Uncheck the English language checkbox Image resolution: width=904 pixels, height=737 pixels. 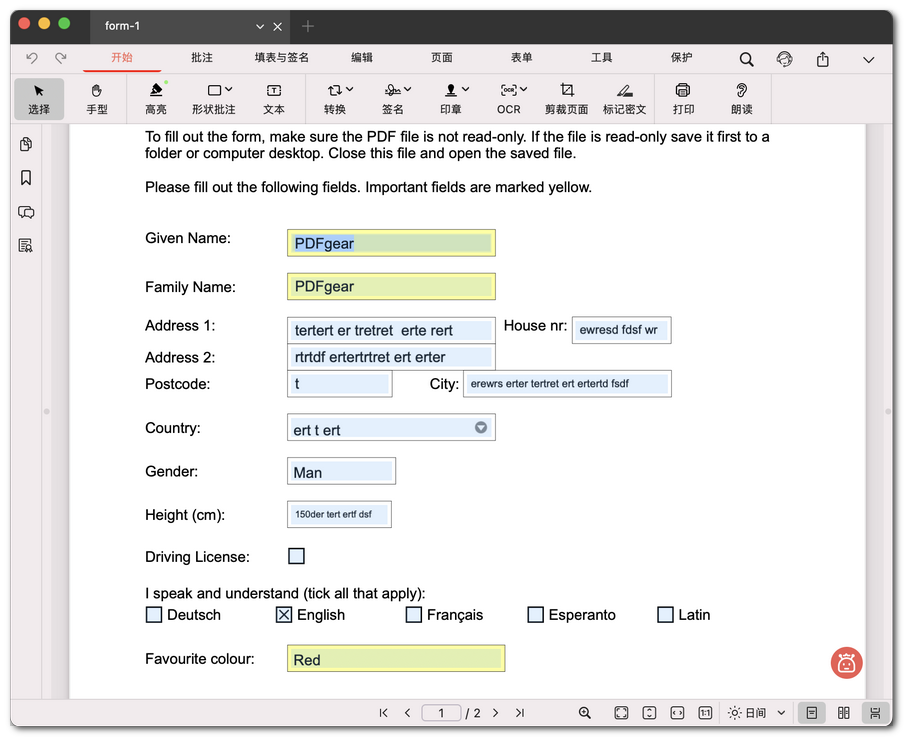click(284, 615)
